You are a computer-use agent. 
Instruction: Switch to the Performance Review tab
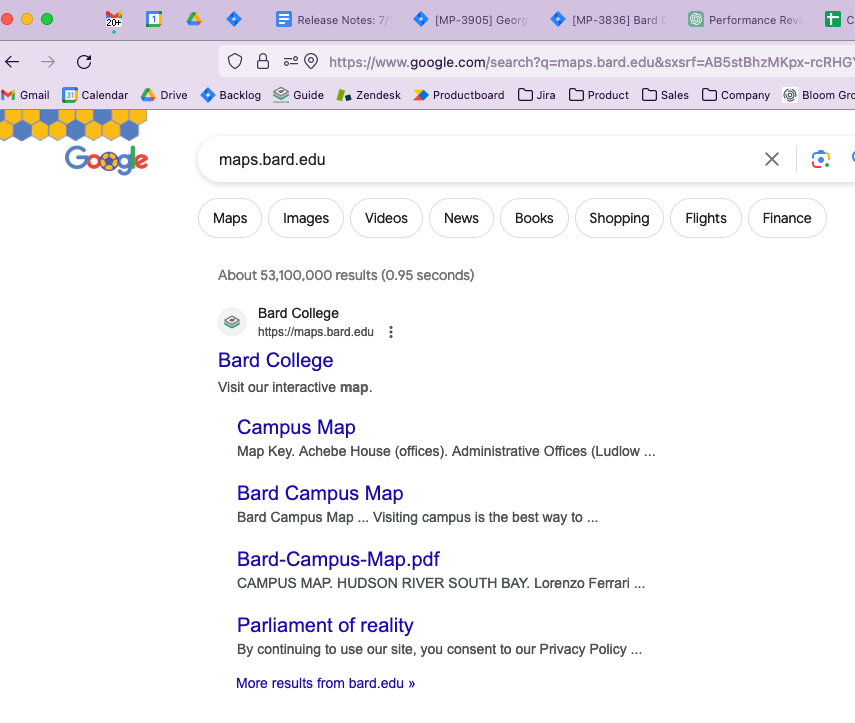(x=745, y=20)
